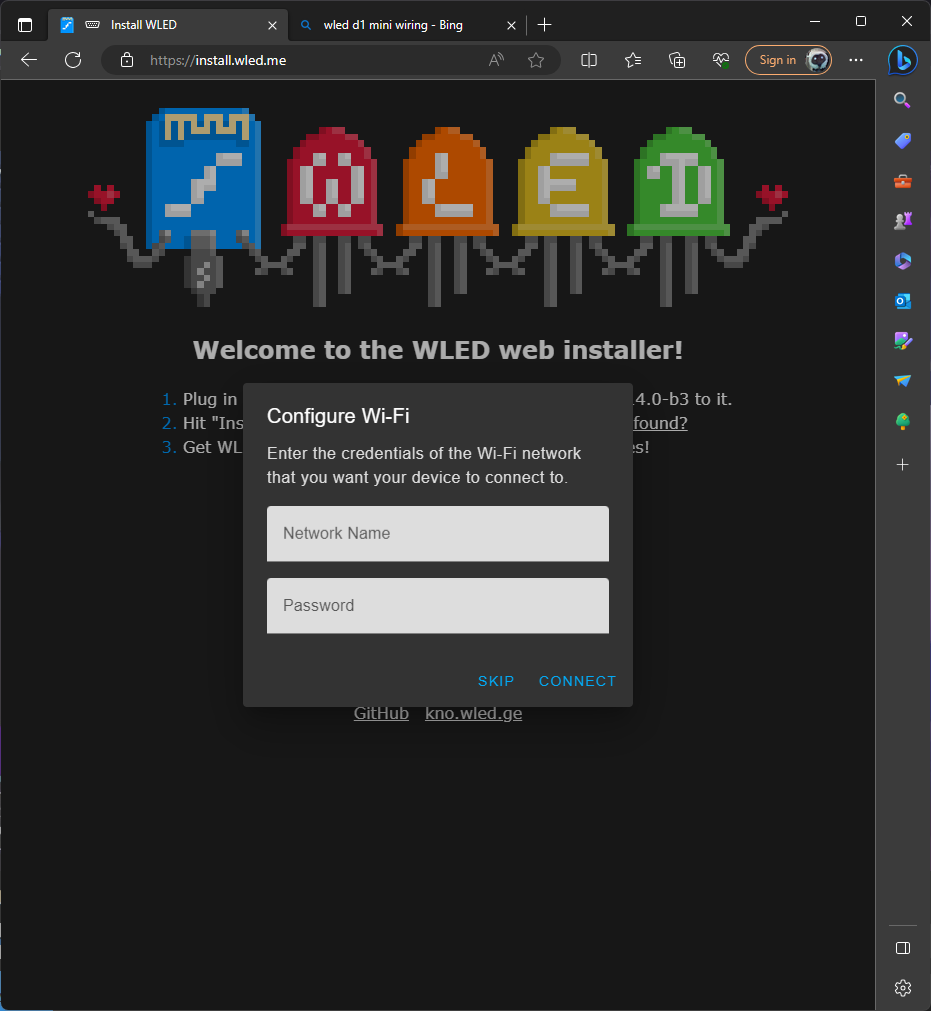Open the Tools sidebar panel
Image resolution: width=931 pixels, height=1011 pixels.
coord(902,181)
